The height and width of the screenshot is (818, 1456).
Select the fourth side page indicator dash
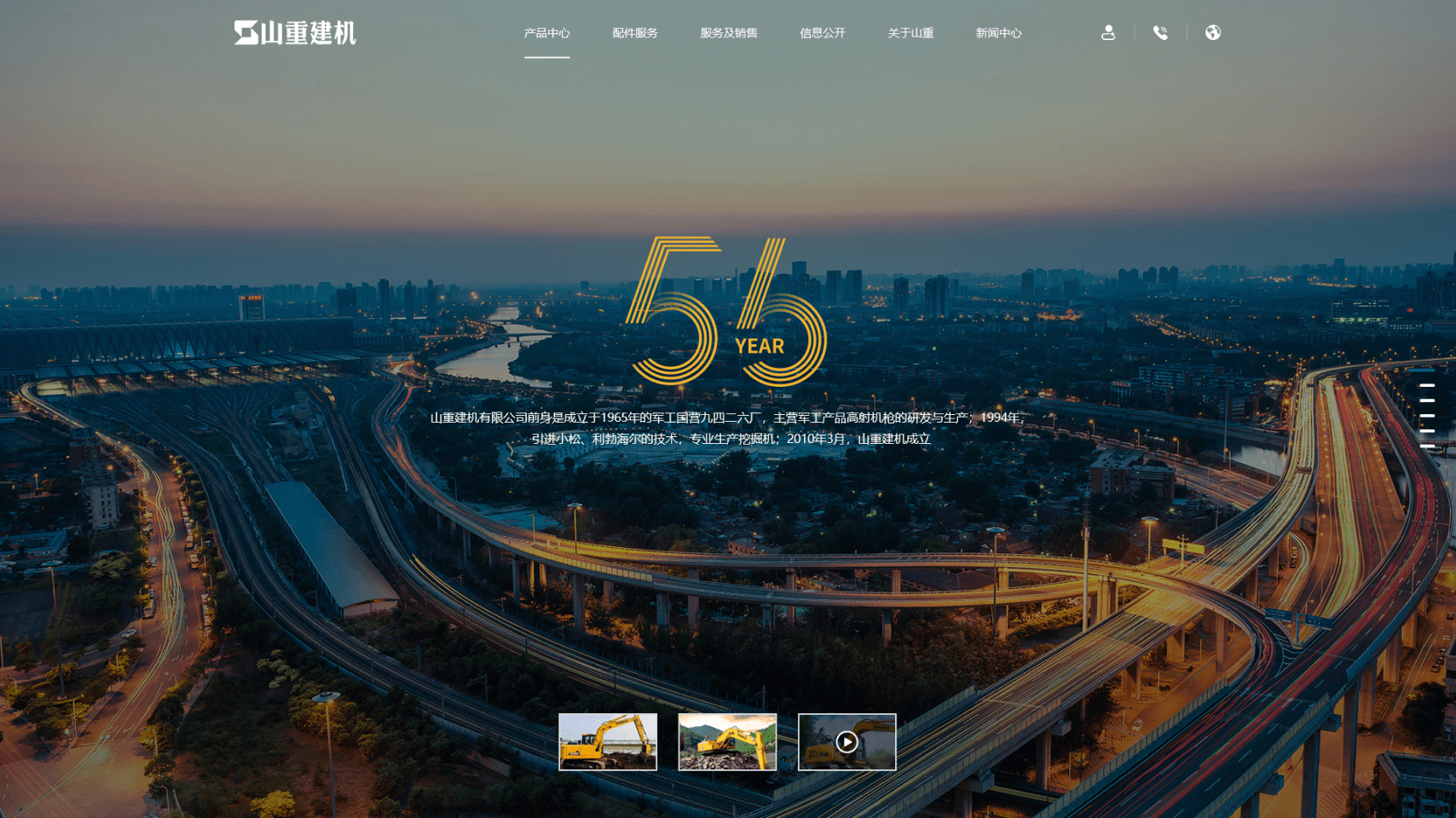[x=1427, y=416]
